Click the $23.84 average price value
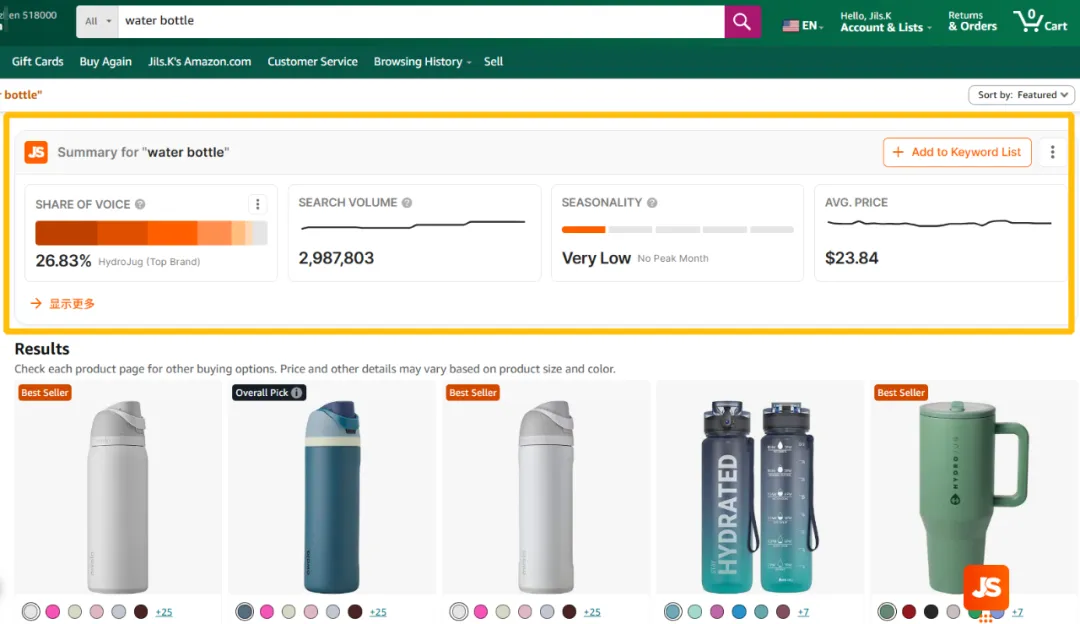 pyautogui.click(x=851, y=258)
